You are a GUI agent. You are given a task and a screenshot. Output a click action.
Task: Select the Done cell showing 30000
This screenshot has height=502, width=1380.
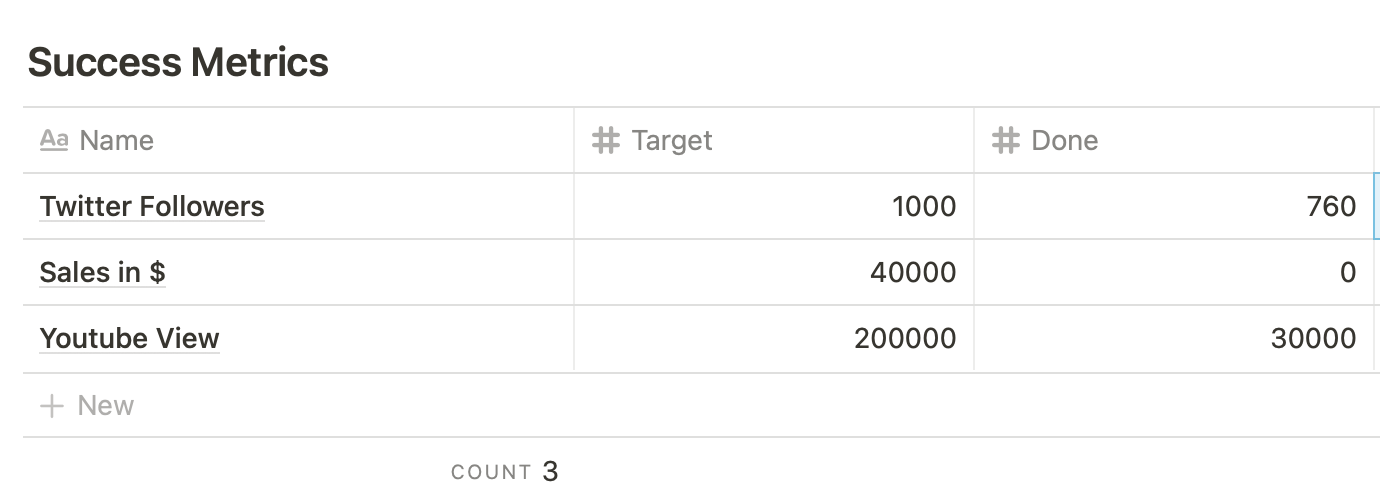click(x=1174, y=338)
